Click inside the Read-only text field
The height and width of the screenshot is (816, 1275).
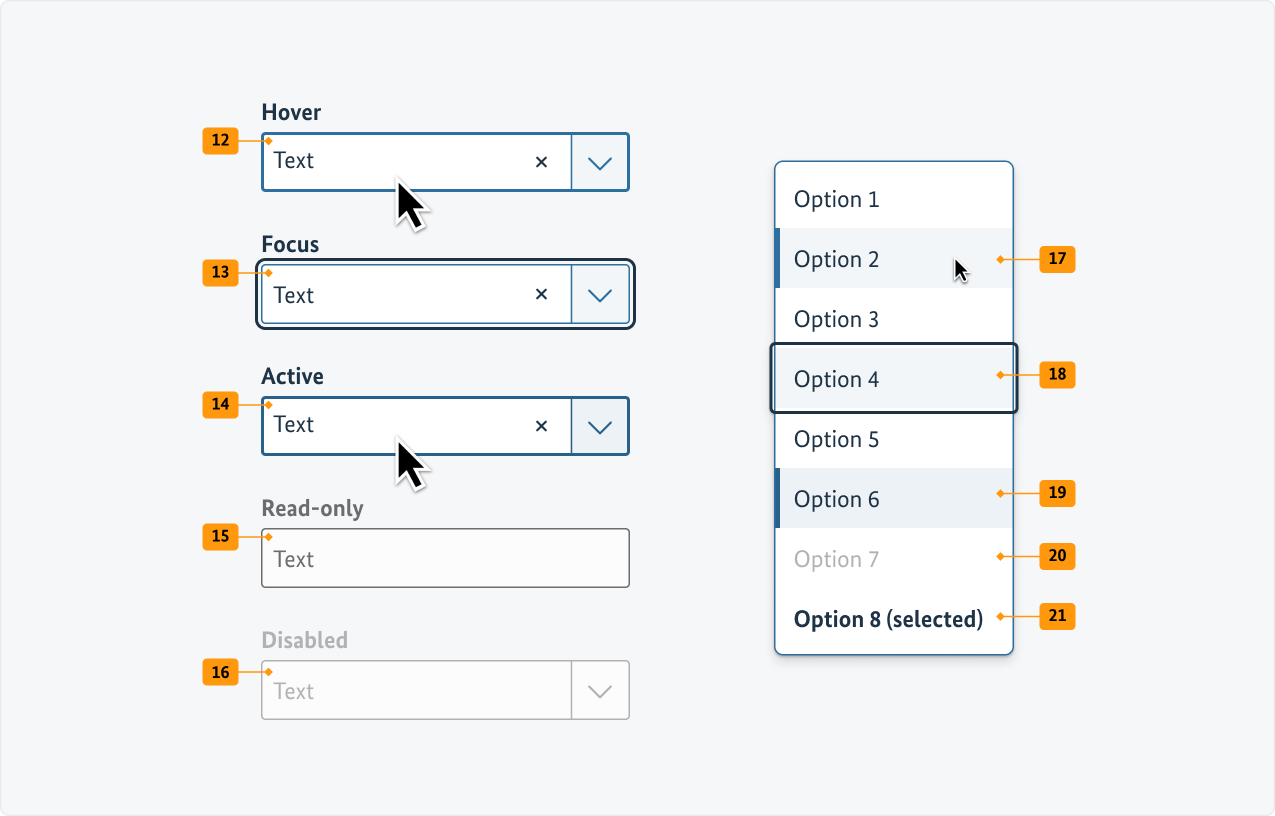tap(445, 558)
